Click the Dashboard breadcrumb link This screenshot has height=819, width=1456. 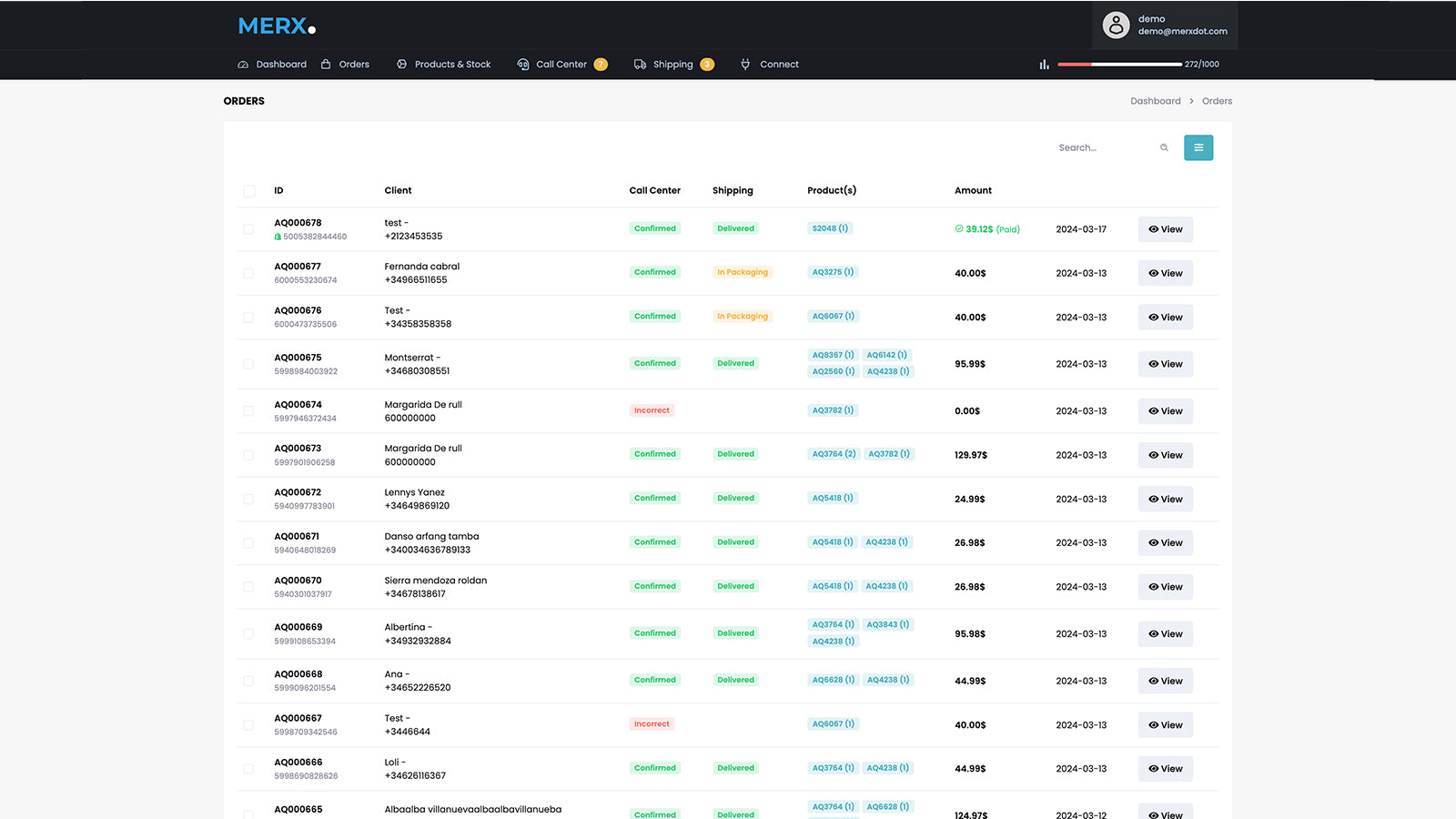(x=1155, y=101)
